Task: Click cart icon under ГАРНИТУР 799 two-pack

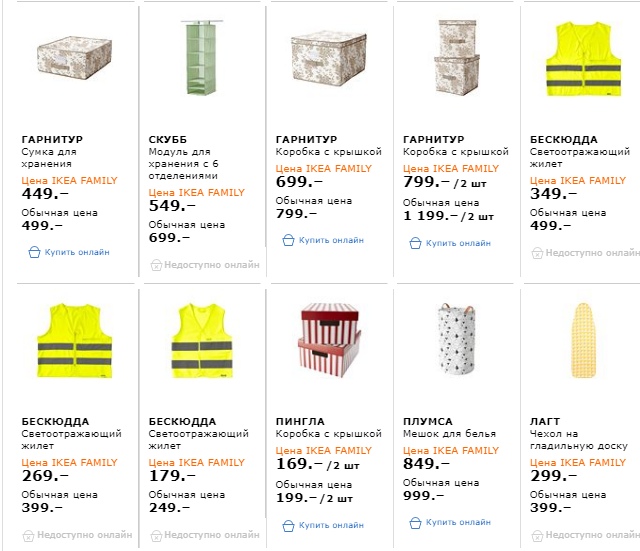Action: (x=416, y=243)
